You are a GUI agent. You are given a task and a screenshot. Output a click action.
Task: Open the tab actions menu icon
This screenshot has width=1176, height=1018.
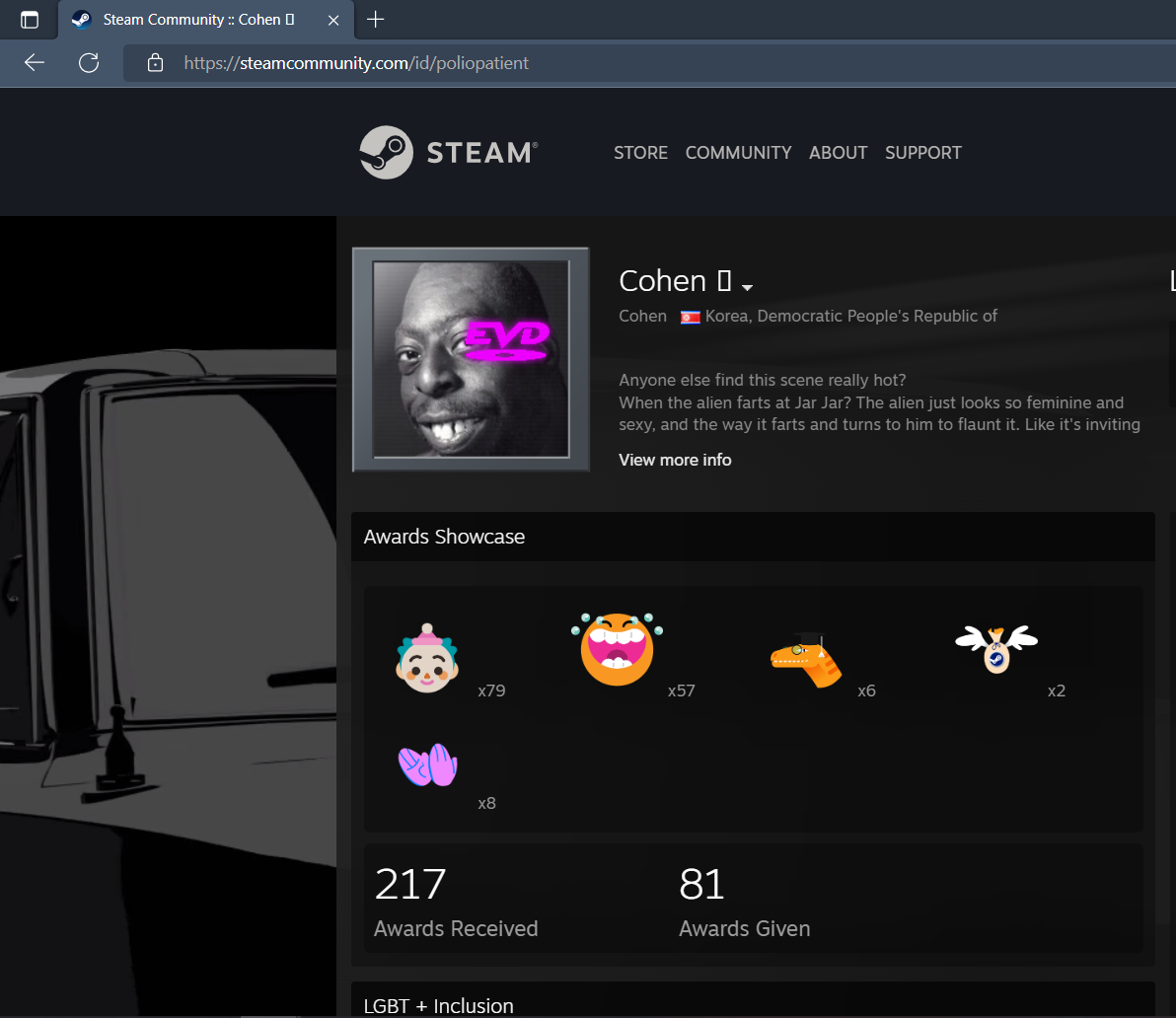click(30, 21)
